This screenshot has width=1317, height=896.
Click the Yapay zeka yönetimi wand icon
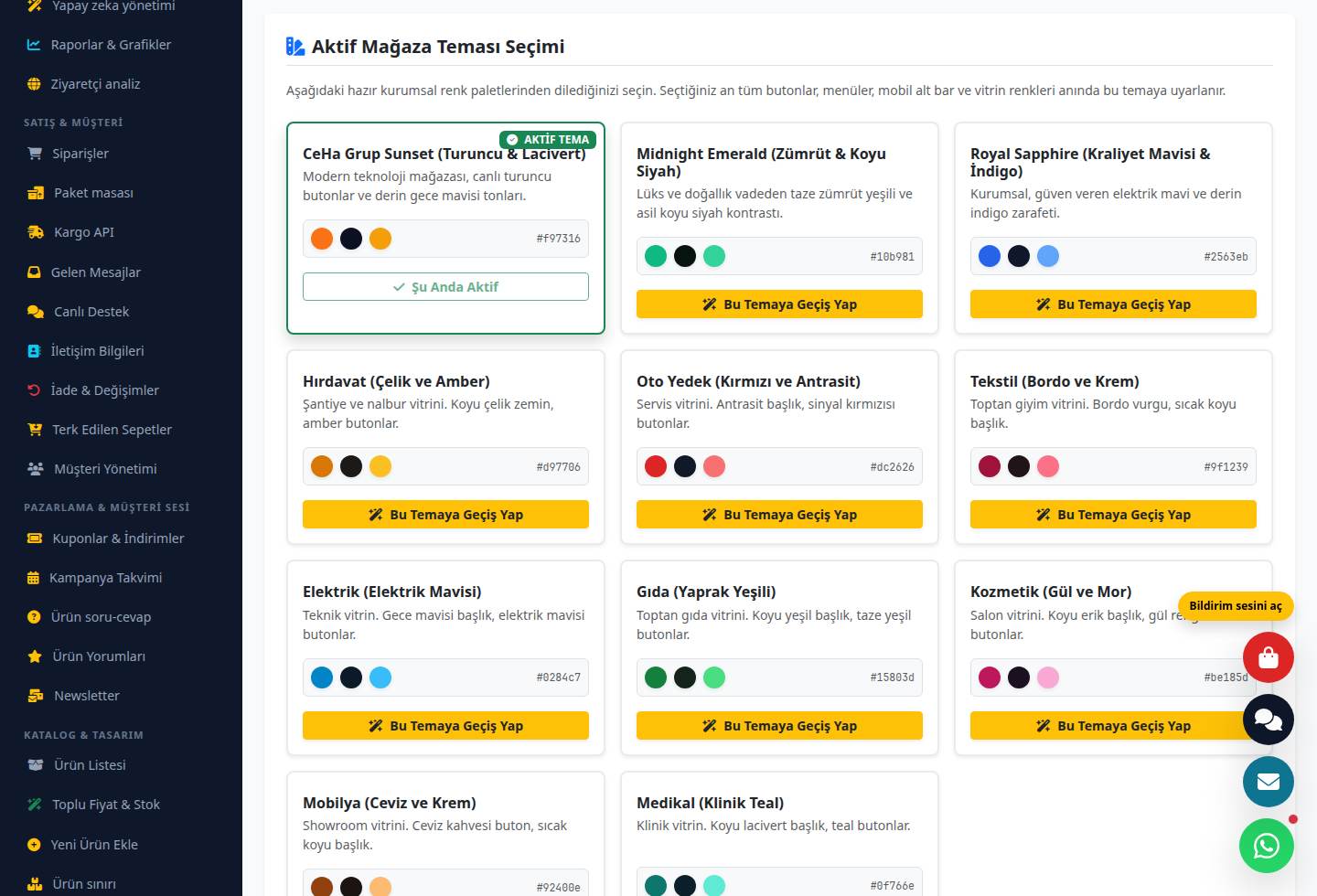point(35,5)
